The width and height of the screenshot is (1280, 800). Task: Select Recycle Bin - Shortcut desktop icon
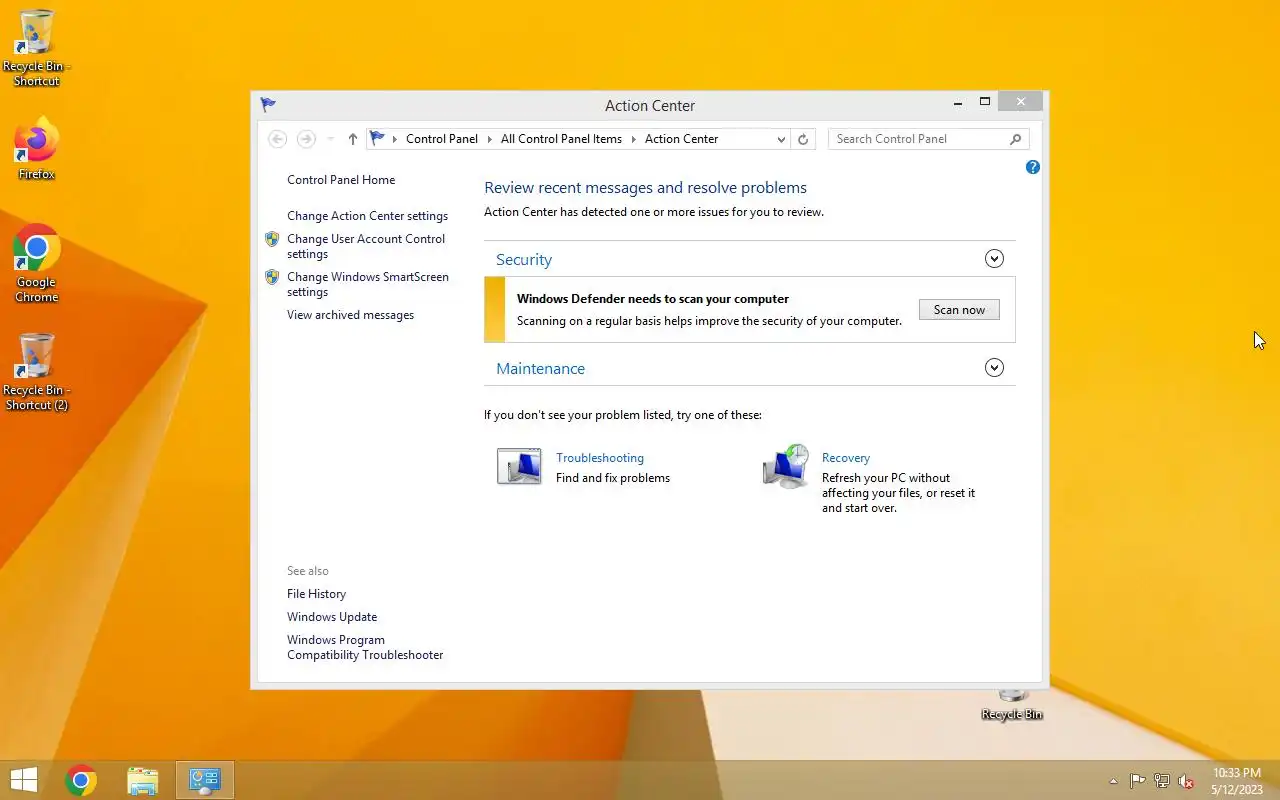coord(37,47)
